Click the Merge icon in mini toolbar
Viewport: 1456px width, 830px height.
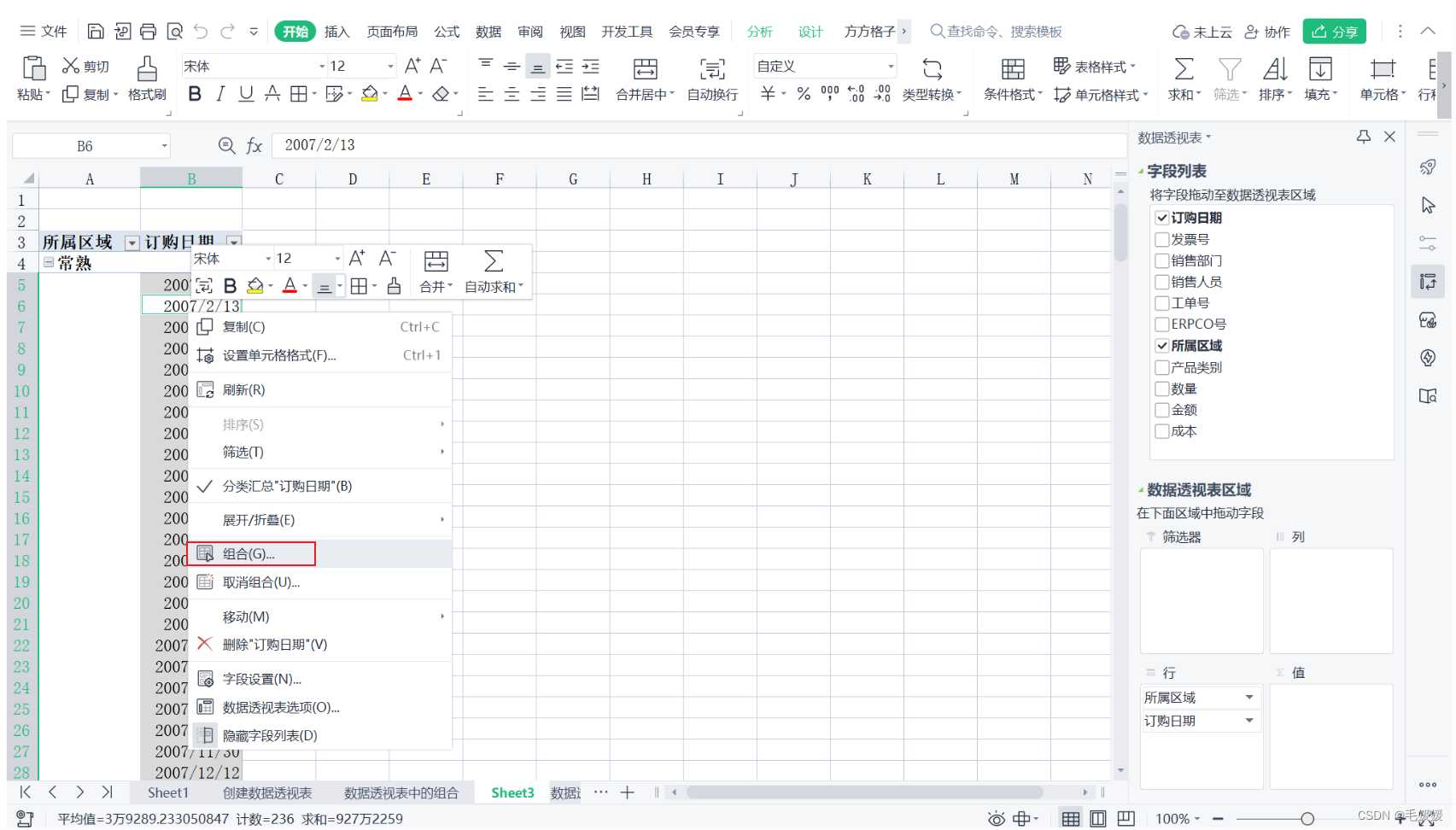[436, 260]
